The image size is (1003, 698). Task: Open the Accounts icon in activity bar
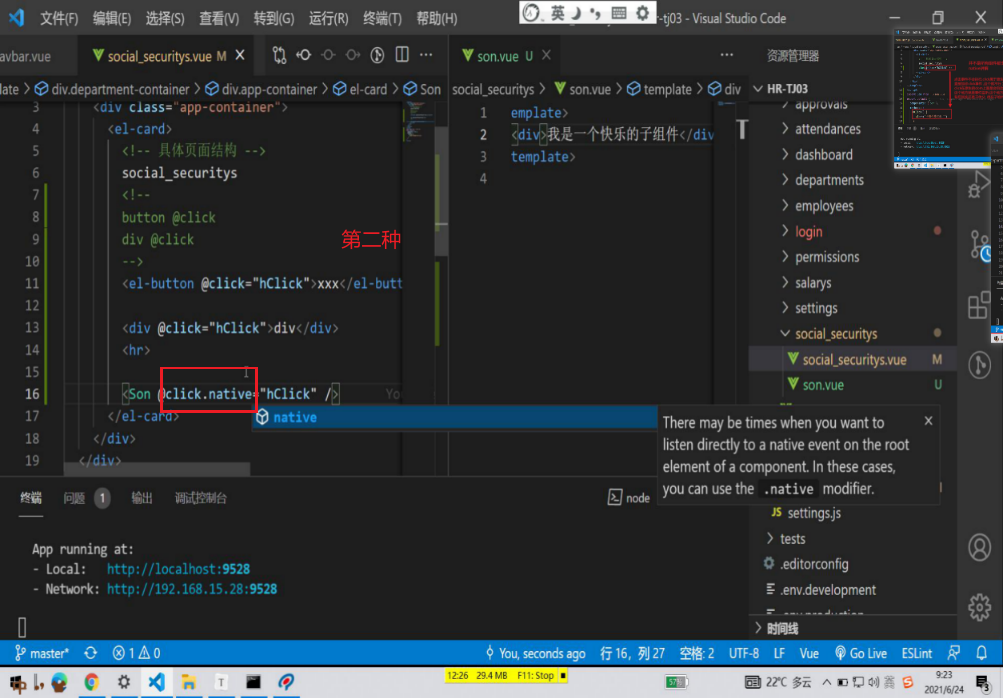click(979, 548)
